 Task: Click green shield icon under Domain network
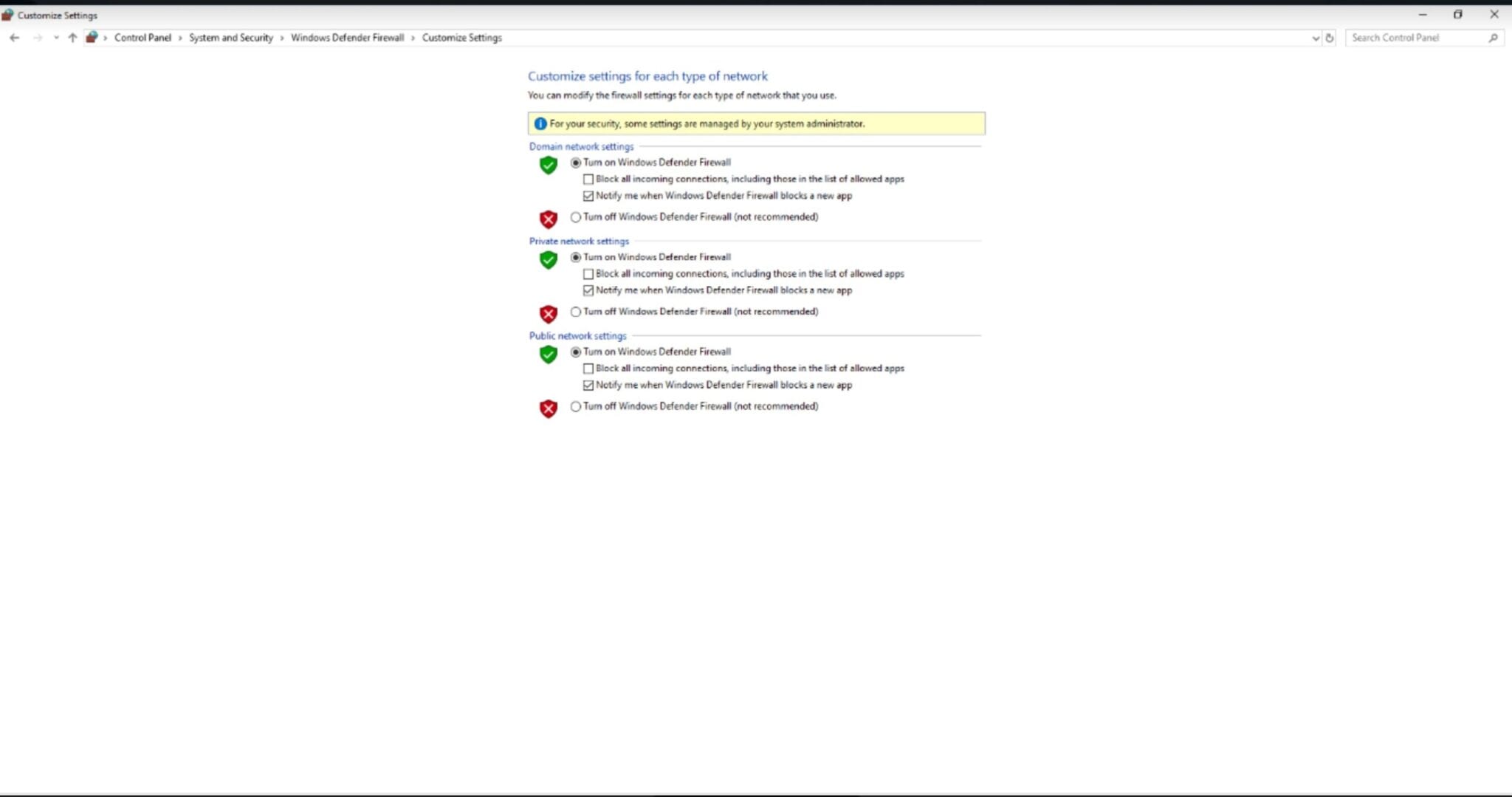click(x=548, y=165)
